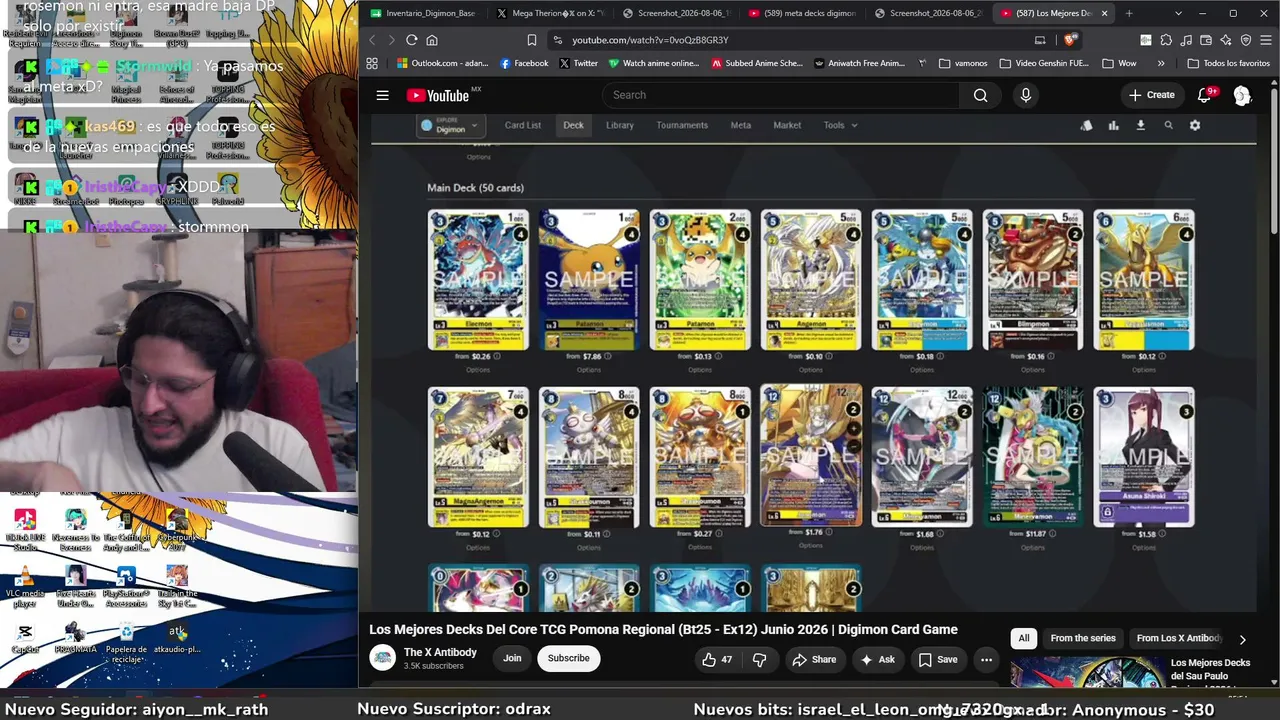
Task: Open the Brave Shields lion icon
Action: pyautogui.click(x=1070, y=40)
